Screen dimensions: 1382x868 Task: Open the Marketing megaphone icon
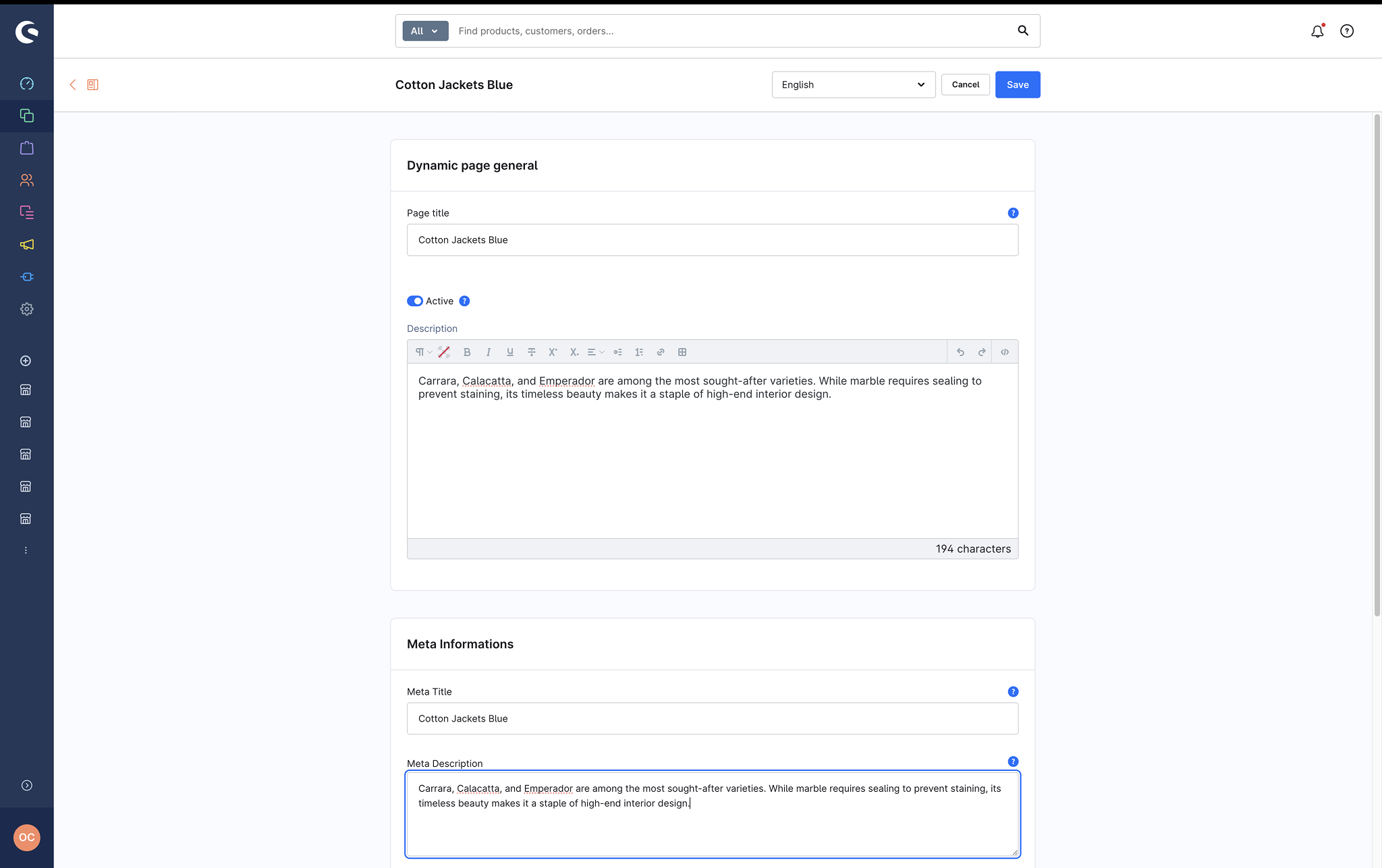click(x=27, y=245)
